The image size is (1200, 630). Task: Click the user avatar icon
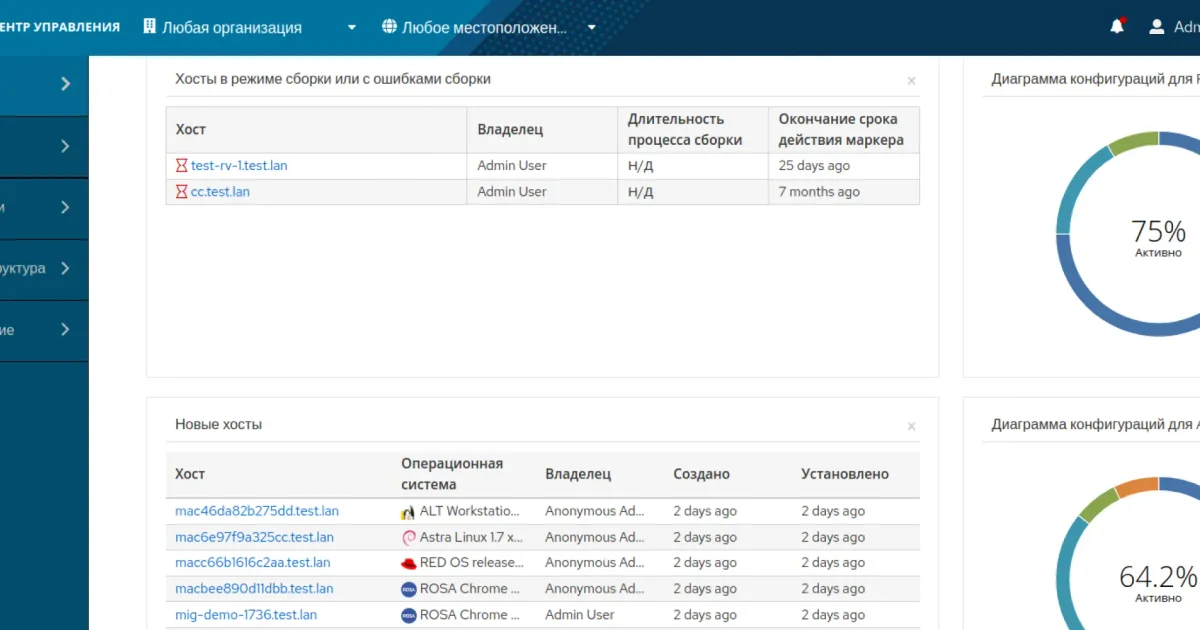1157,27
